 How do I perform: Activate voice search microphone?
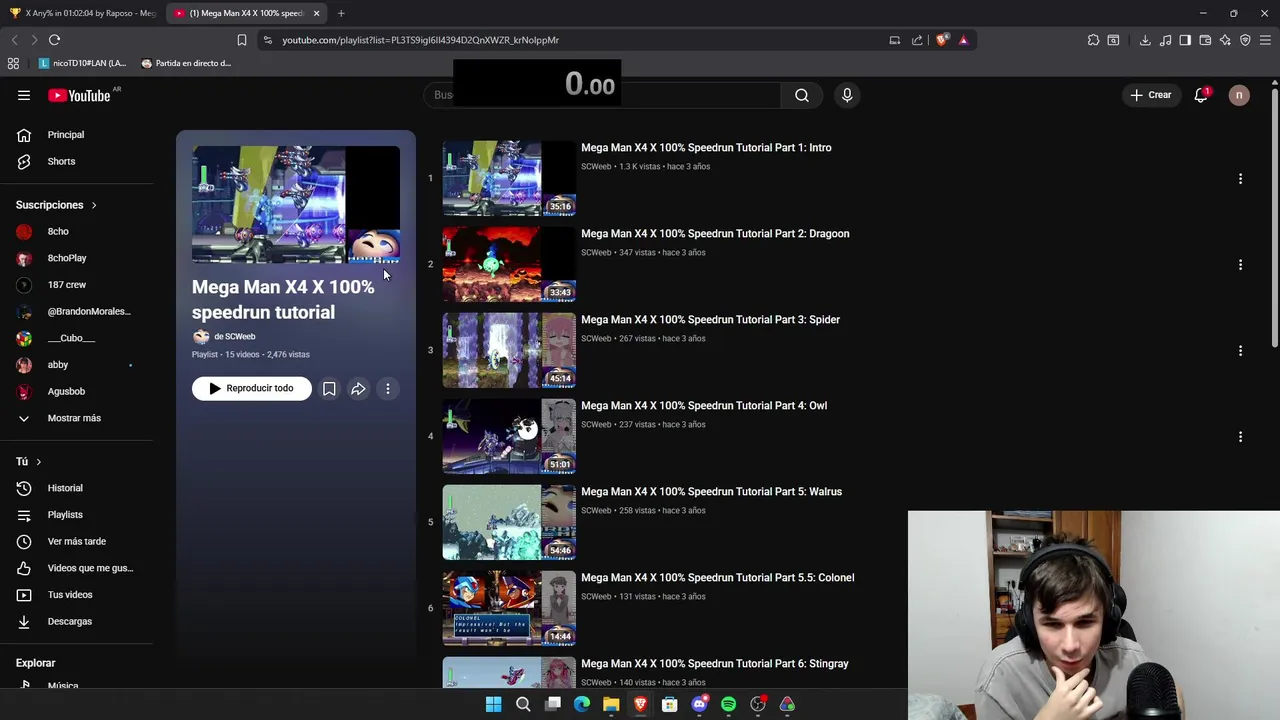(847, 95)
